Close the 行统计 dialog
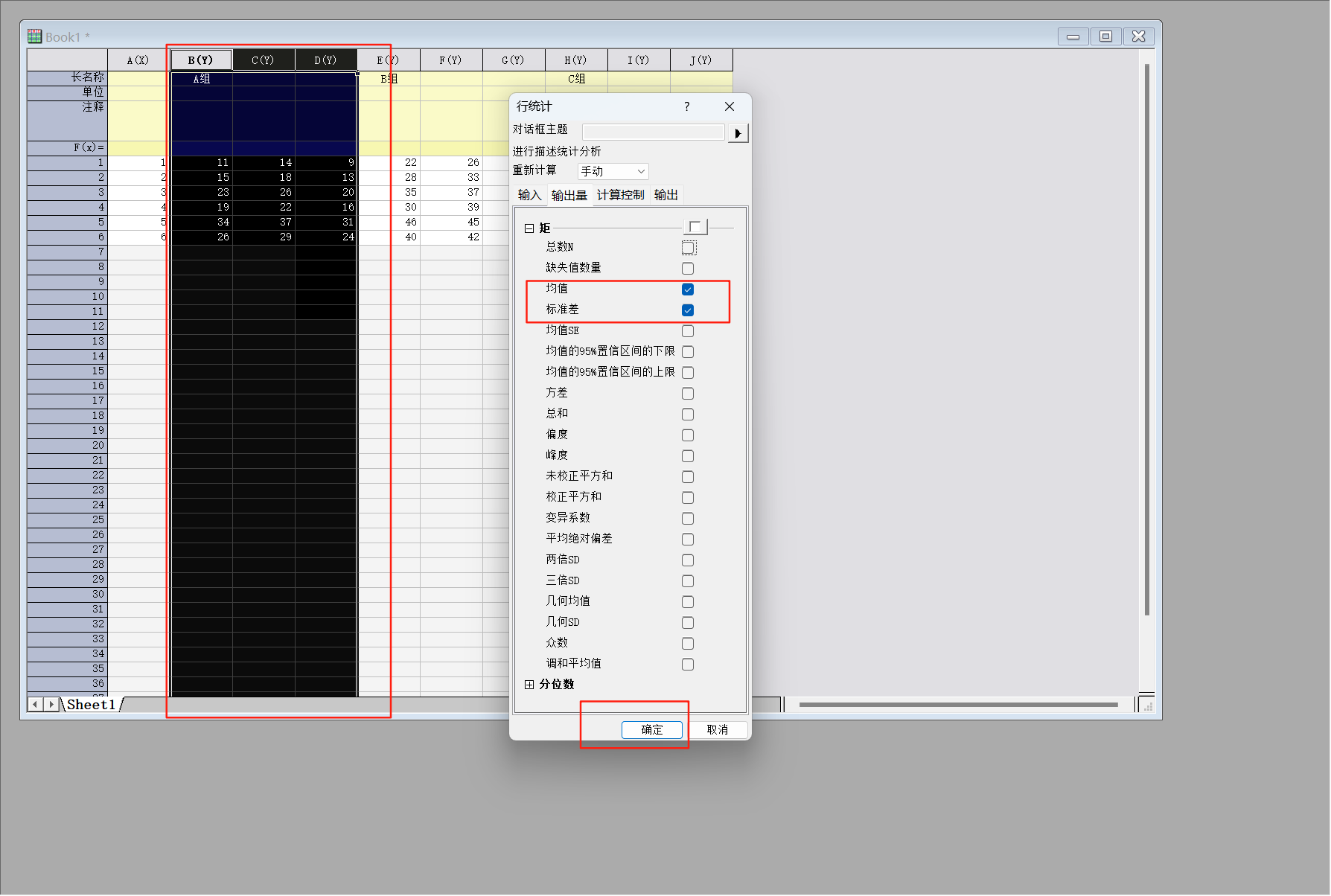1331x896 pixels. 730,106
